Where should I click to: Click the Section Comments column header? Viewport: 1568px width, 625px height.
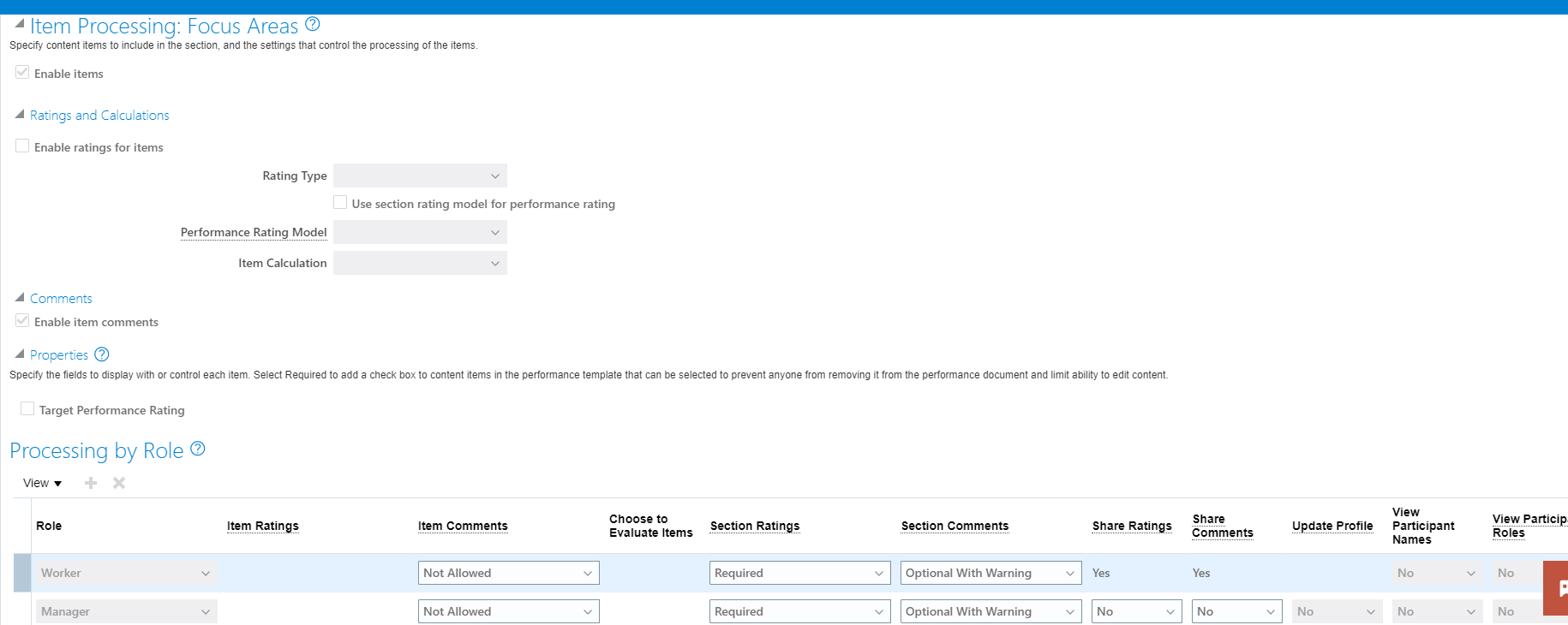955,526
